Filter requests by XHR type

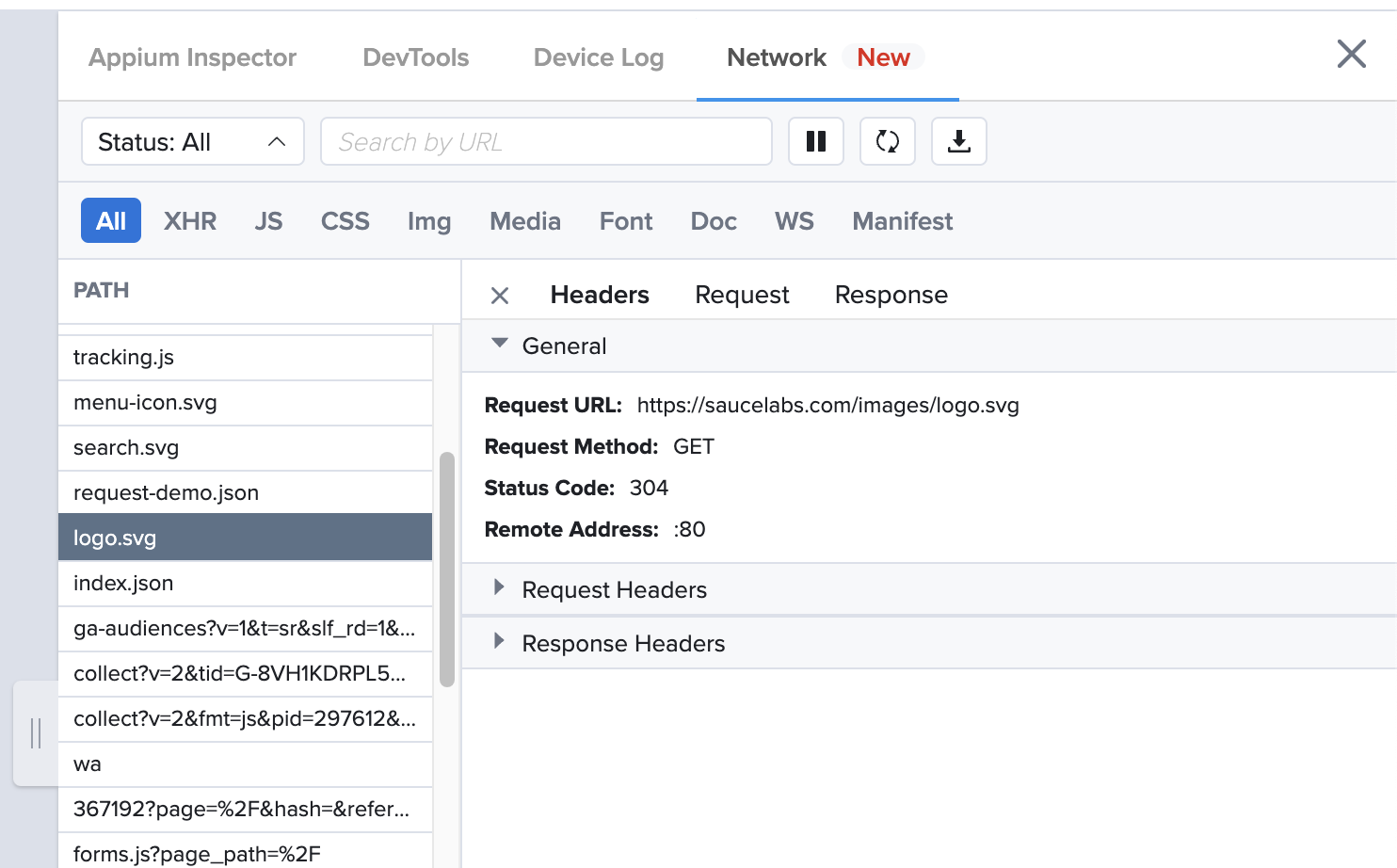tap(190, 220)
